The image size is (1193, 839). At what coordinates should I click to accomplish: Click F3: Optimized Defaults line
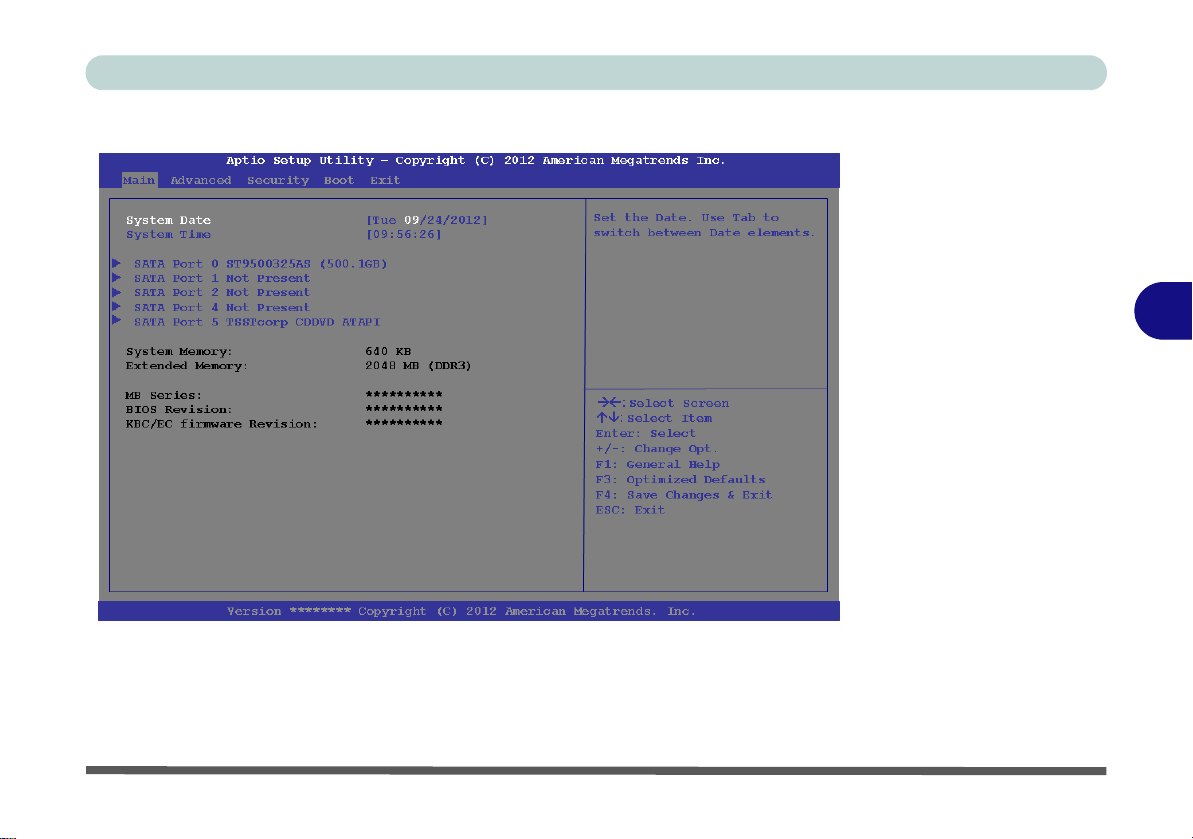point(680,479)
